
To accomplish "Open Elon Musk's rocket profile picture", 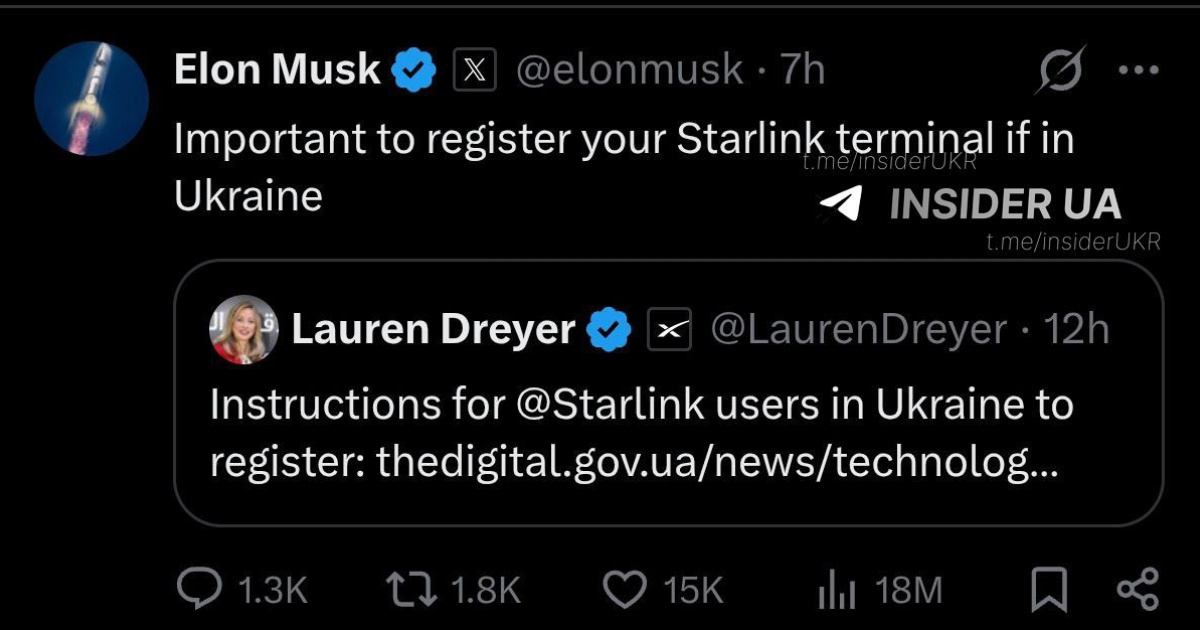I will tap(91, 98).
